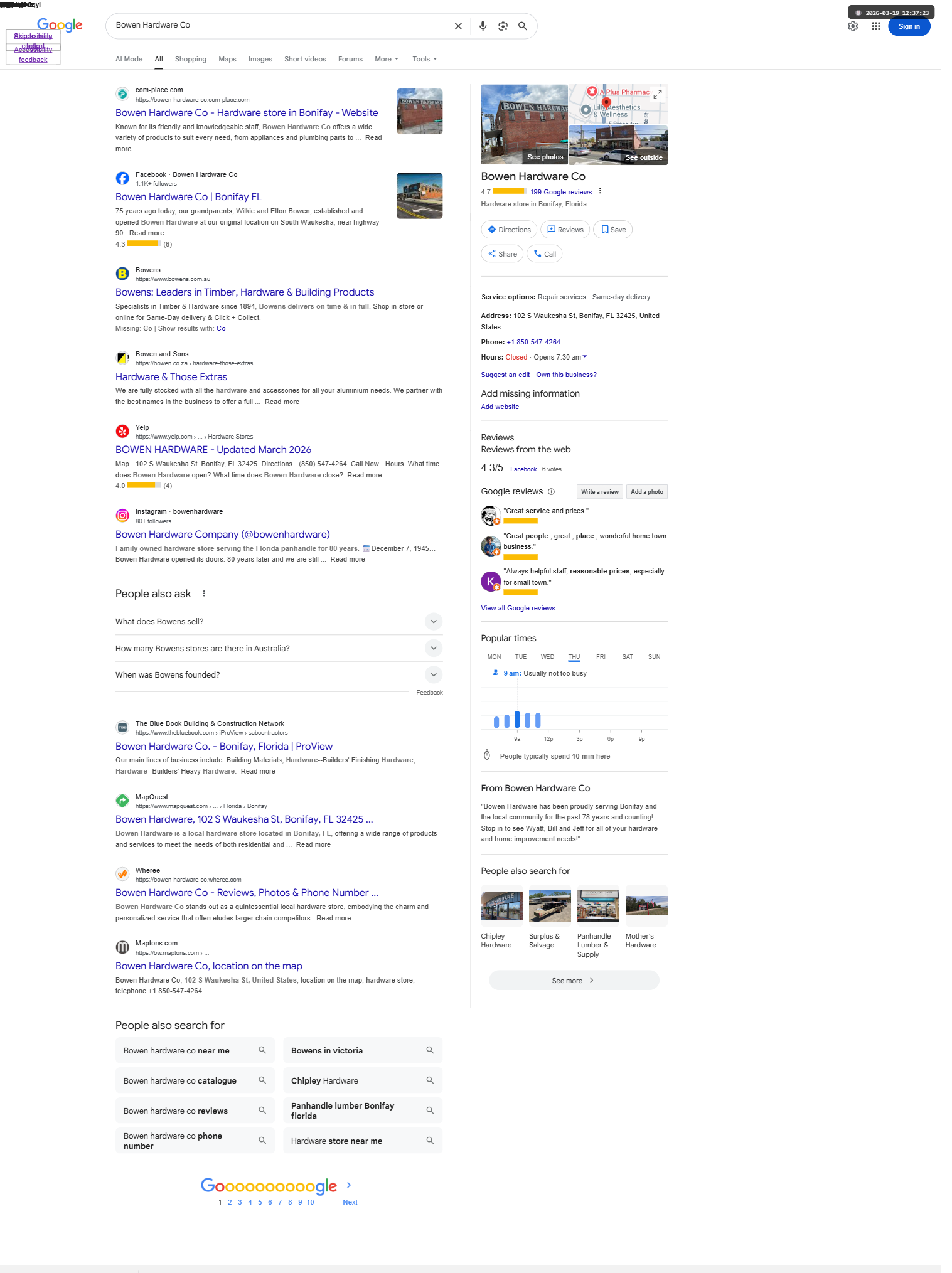Click the Directions button
952x1273 pixels.
tap(510, 230)
